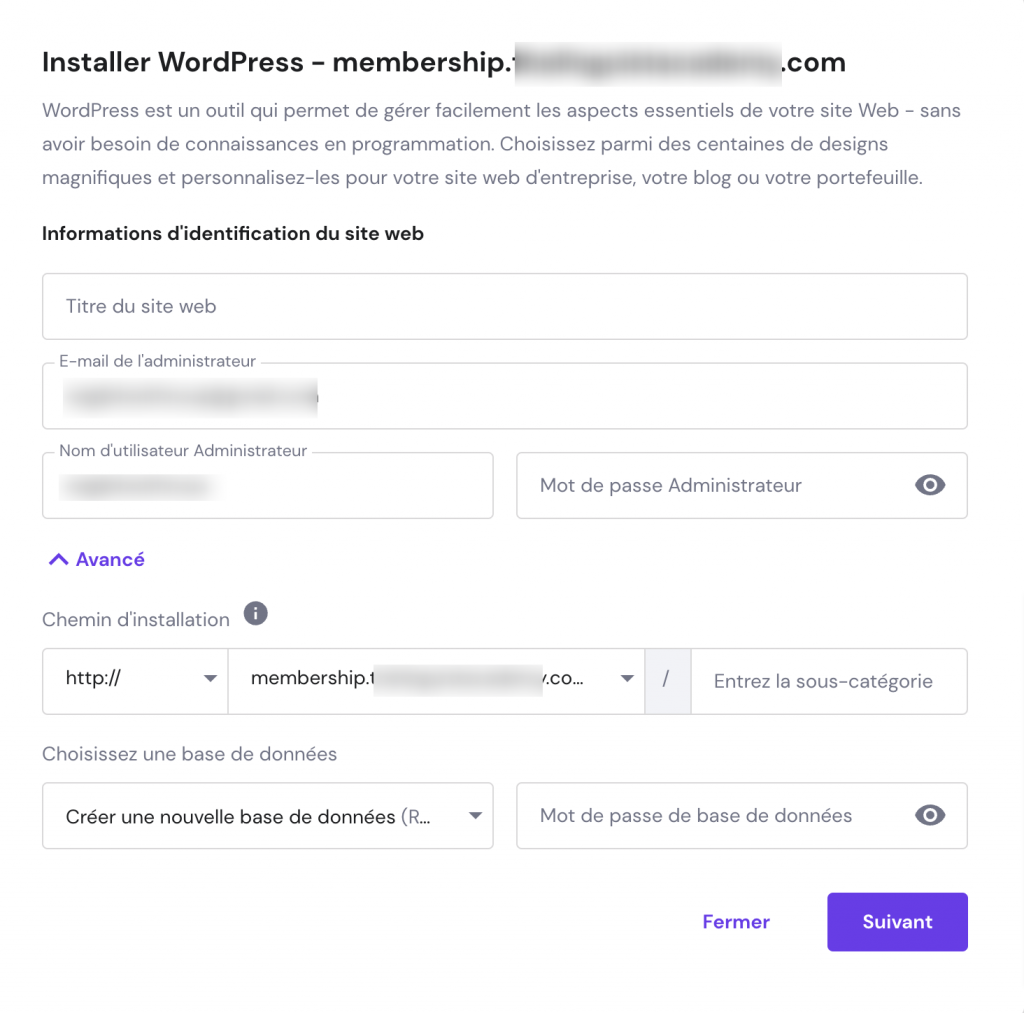The height and width of the screenshot is (1013, 1024).
Task: Click the chevron arrow next to Avancé
Action: click(x=58, y=558)
